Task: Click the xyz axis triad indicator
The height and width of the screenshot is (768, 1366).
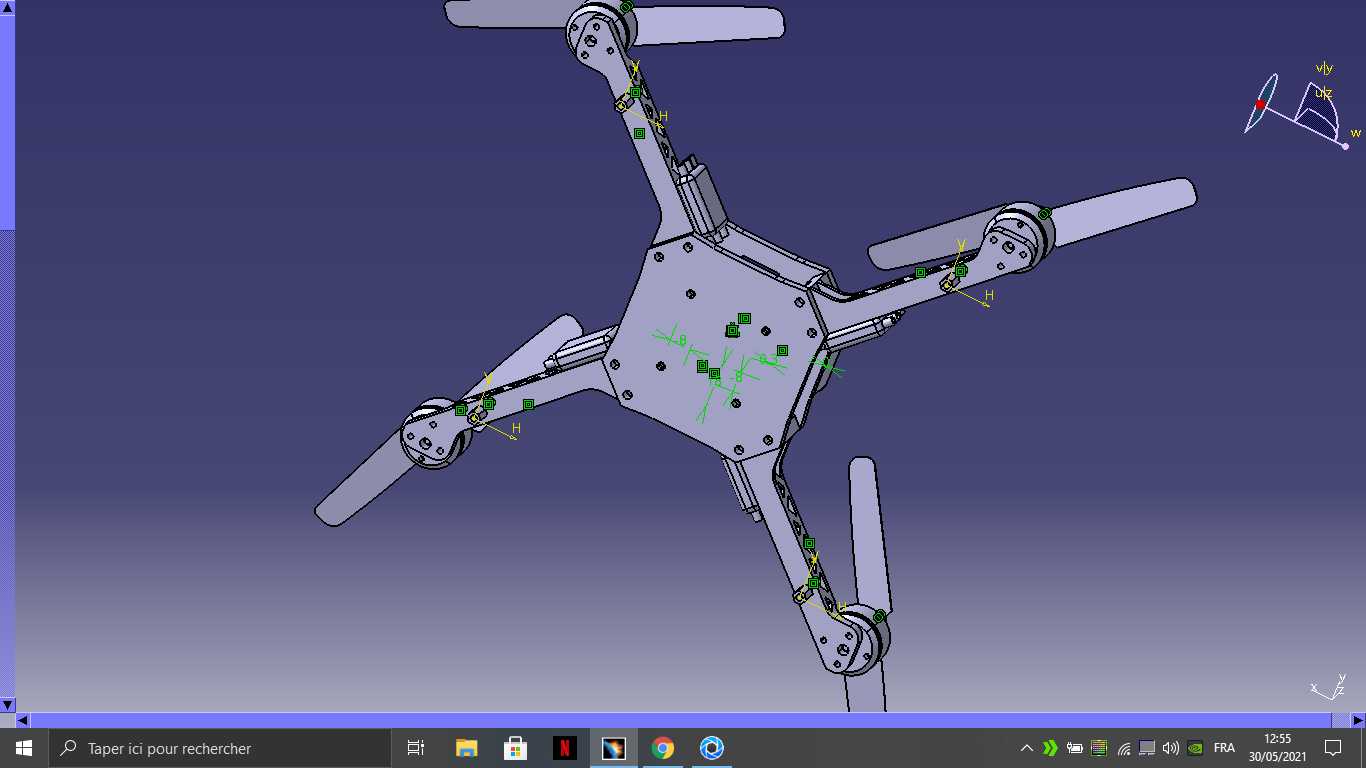Action: 1328,688
